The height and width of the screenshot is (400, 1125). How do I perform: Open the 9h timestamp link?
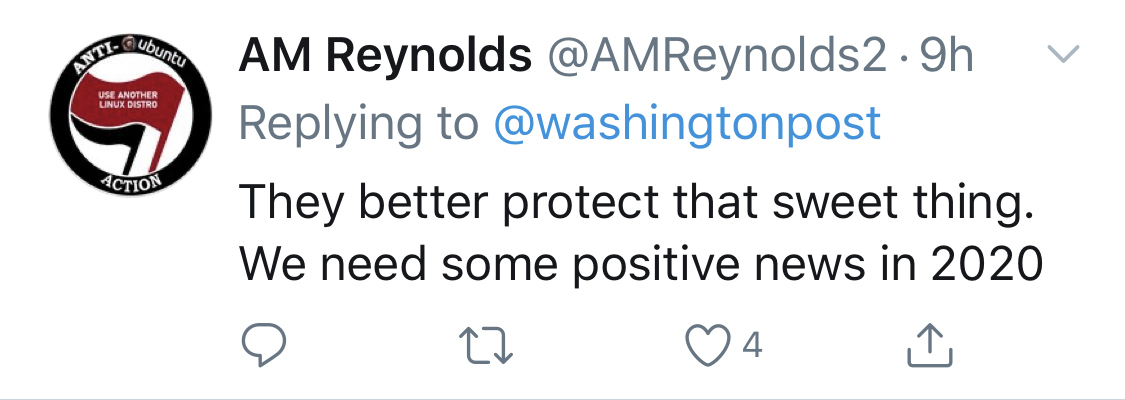[946, 59]
